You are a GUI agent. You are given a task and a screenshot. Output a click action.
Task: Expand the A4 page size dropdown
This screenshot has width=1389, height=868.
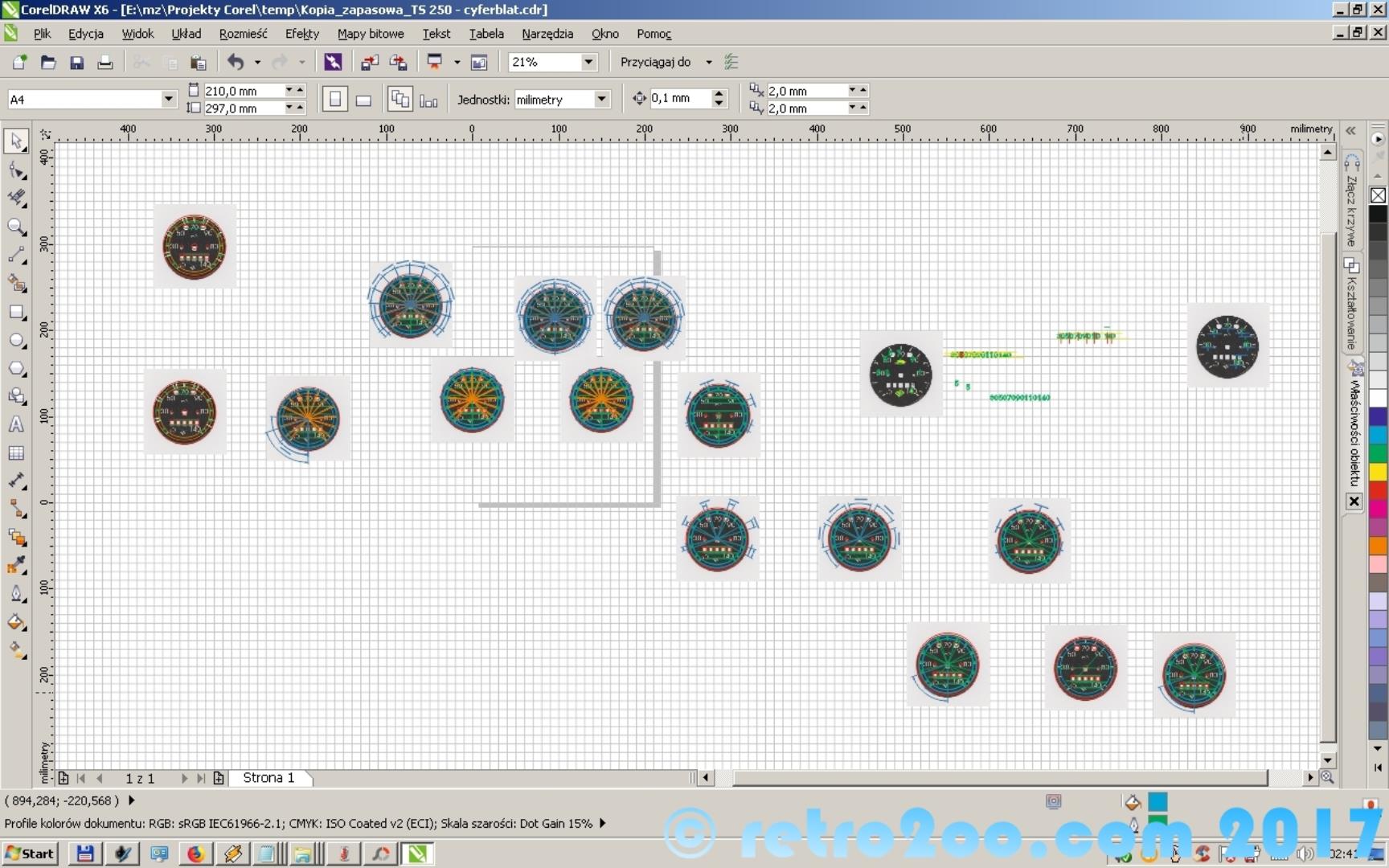[x=168, y=99]
